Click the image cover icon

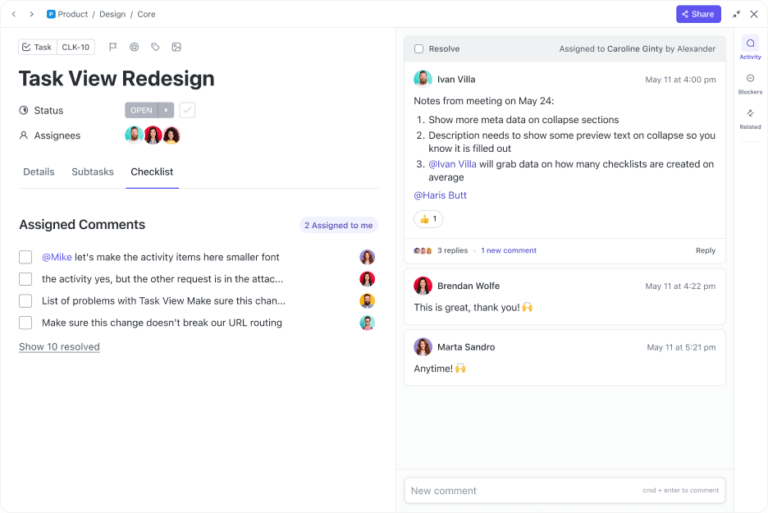(176, 47)
